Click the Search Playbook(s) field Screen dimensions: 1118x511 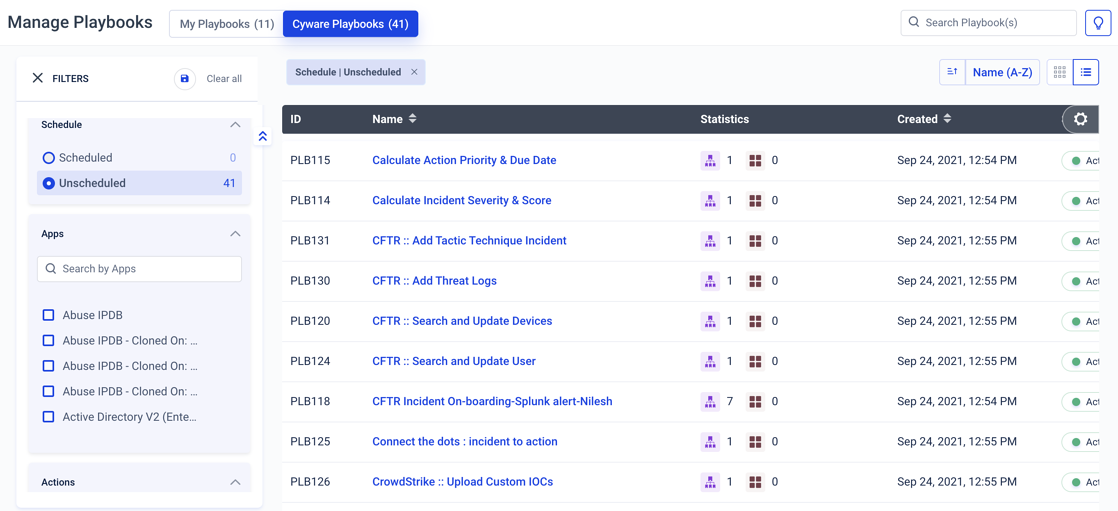(x=996, y=22)
